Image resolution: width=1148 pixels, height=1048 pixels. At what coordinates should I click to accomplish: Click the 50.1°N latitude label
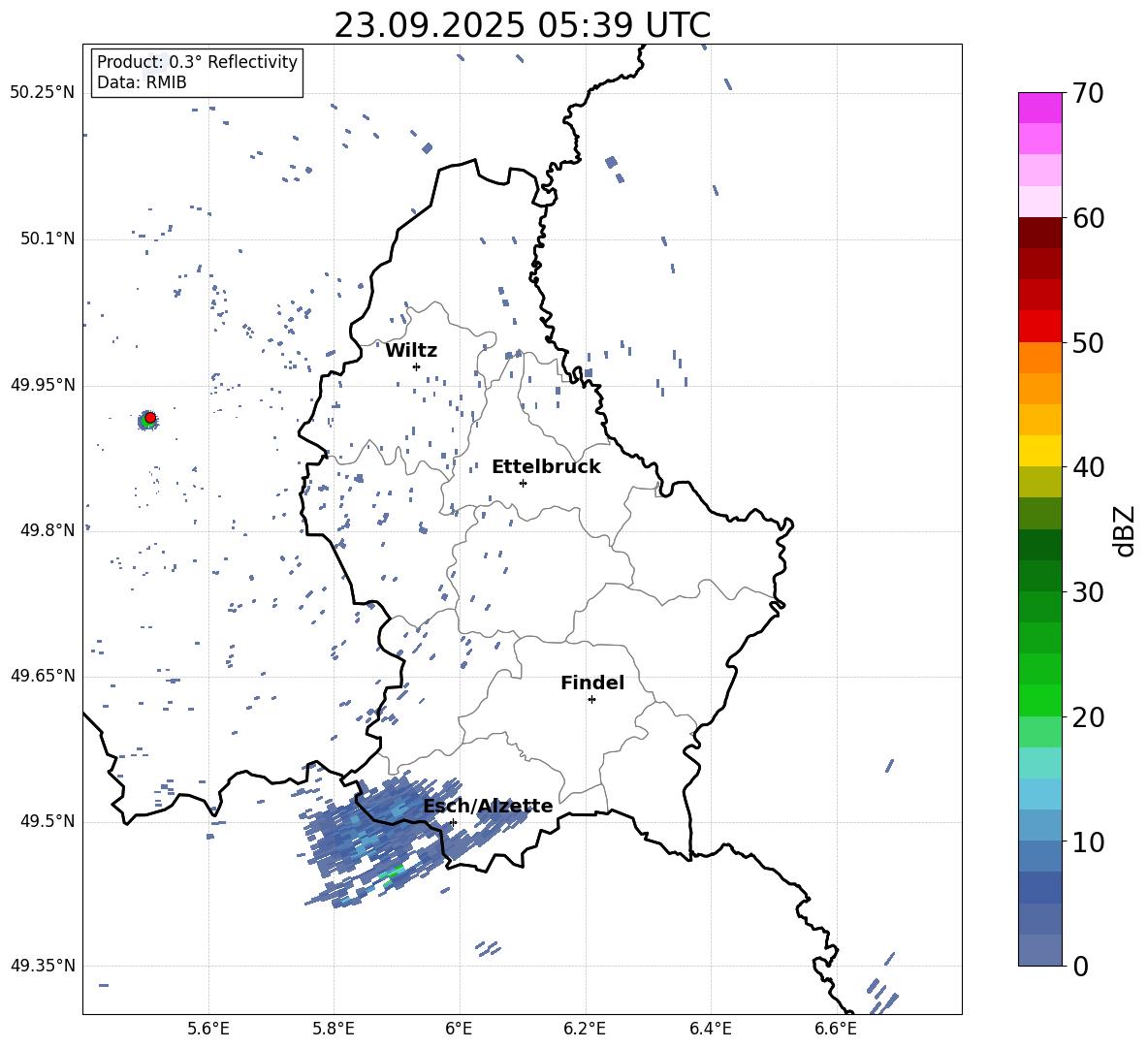click(x=47, y=239)
